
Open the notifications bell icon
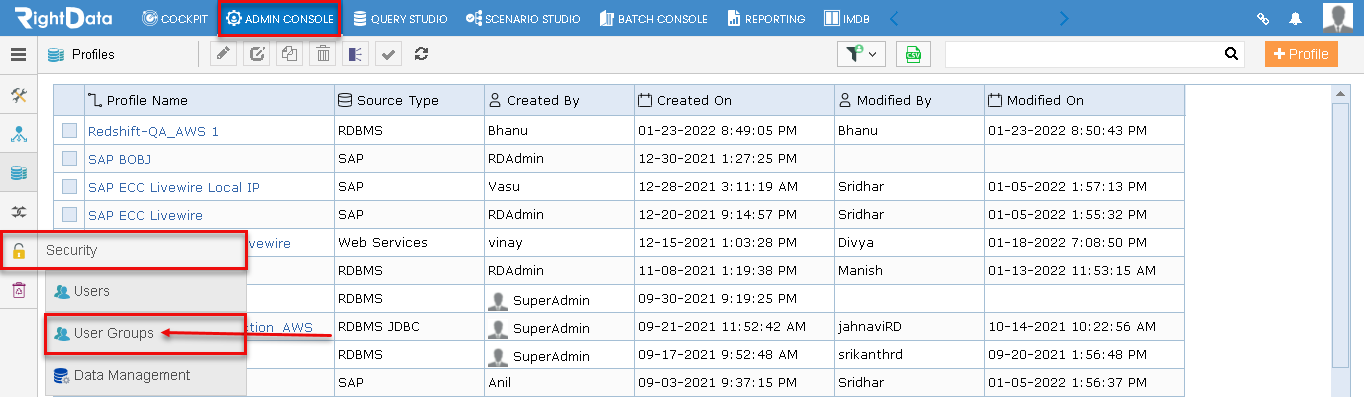(1295, 18)
